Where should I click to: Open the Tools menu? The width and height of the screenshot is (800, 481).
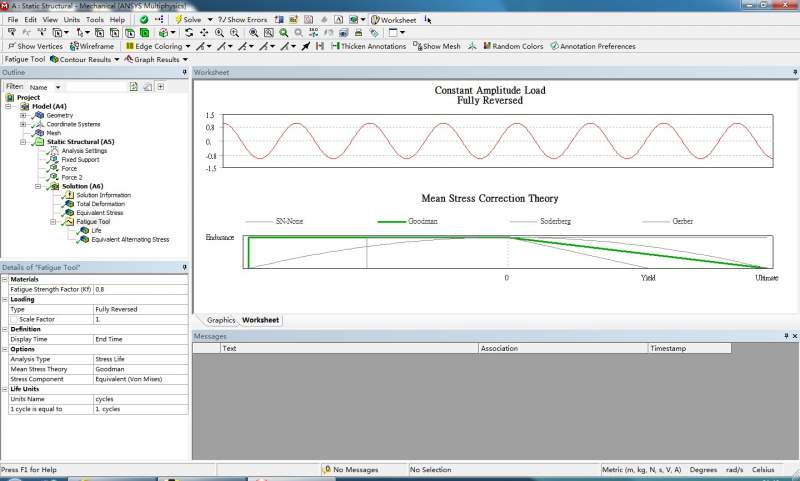point(94,19)
